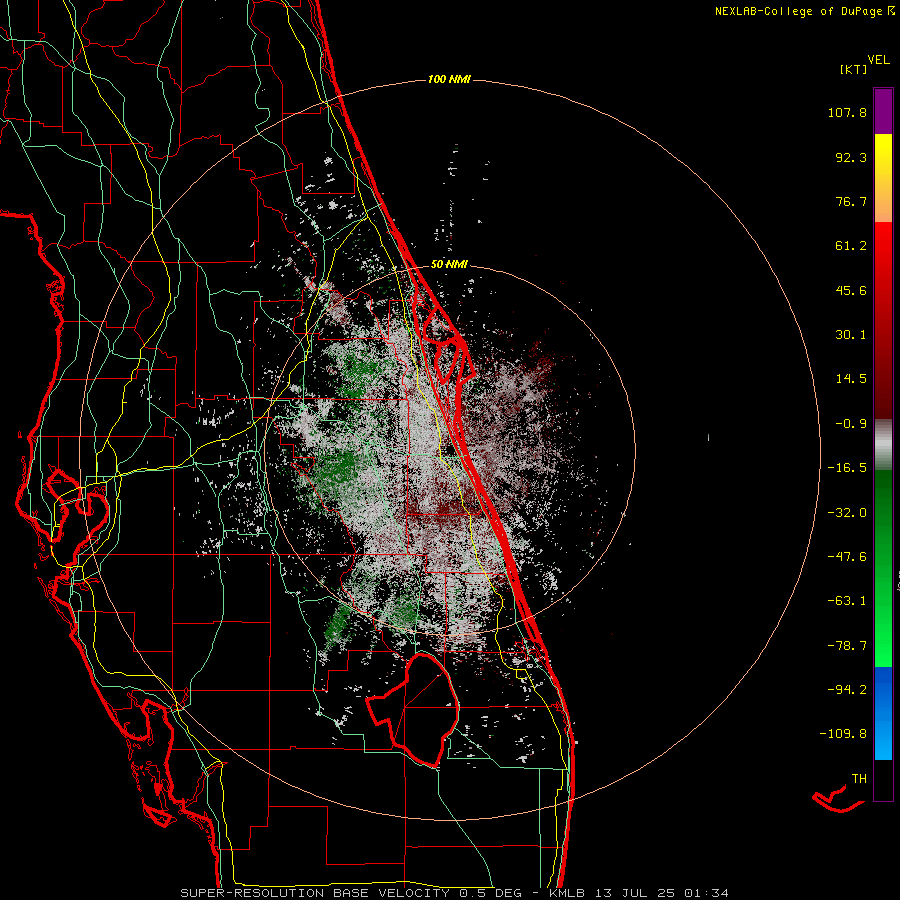Click the NEXLAB-College of DuPage header text
The width and height of the screenshot is (900, 900).
[x=799, y=11]
